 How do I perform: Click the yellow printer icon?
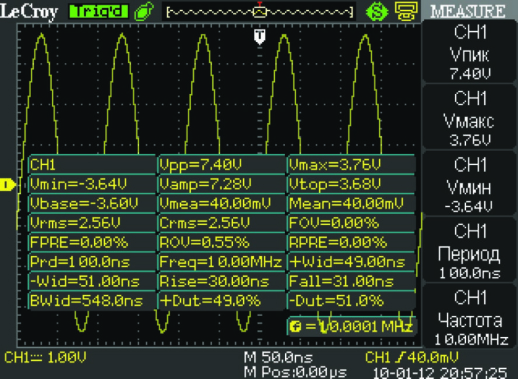point(406,11)
